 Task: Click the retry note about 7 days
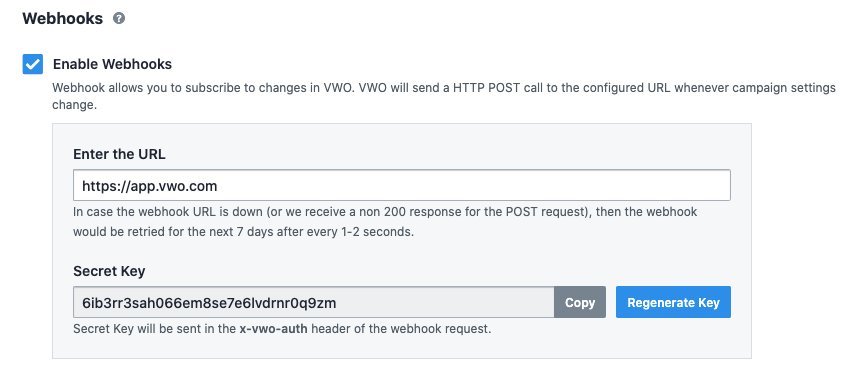click(x=385, y=221)
